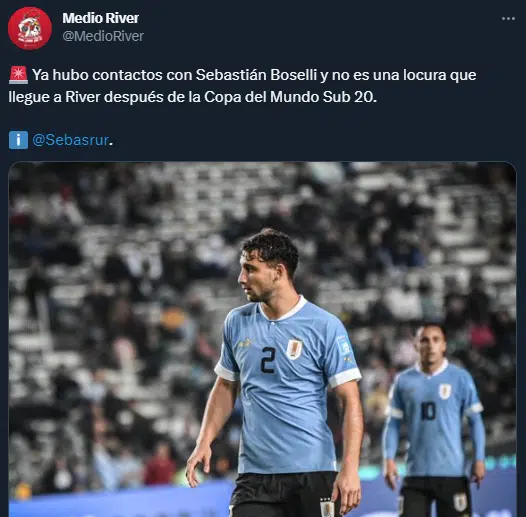Click the crest on the background player's shorts

coord(460,502)
